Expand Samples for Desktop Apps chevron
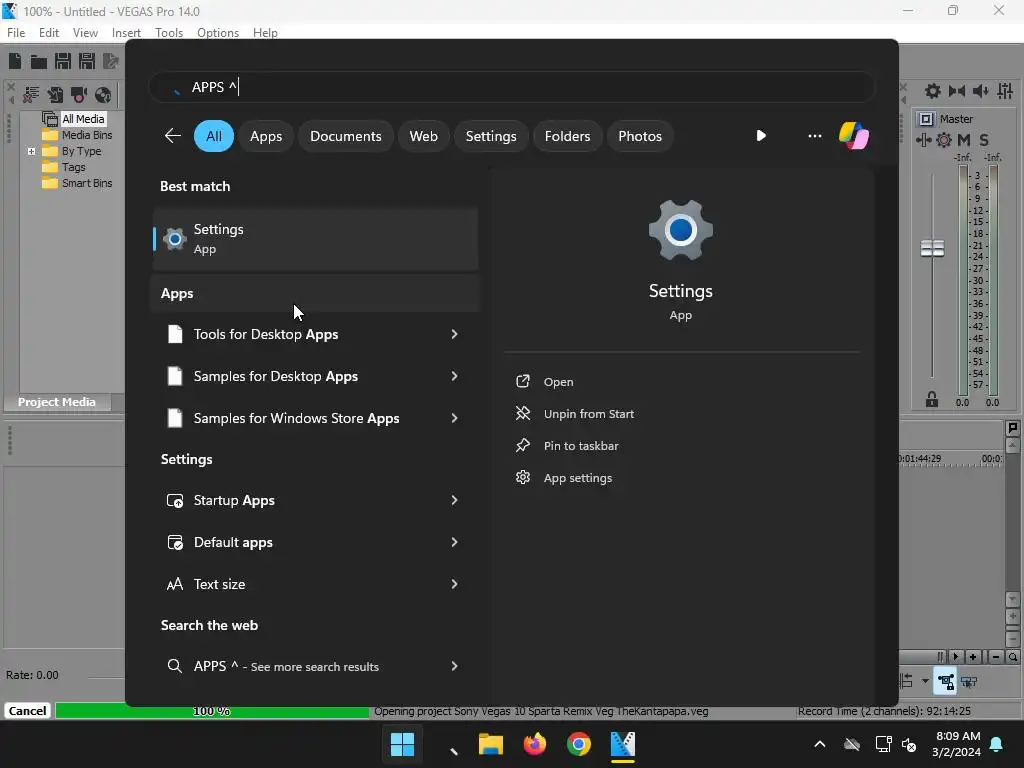This screenshot has width=1024, height=768. coord(455,376)
